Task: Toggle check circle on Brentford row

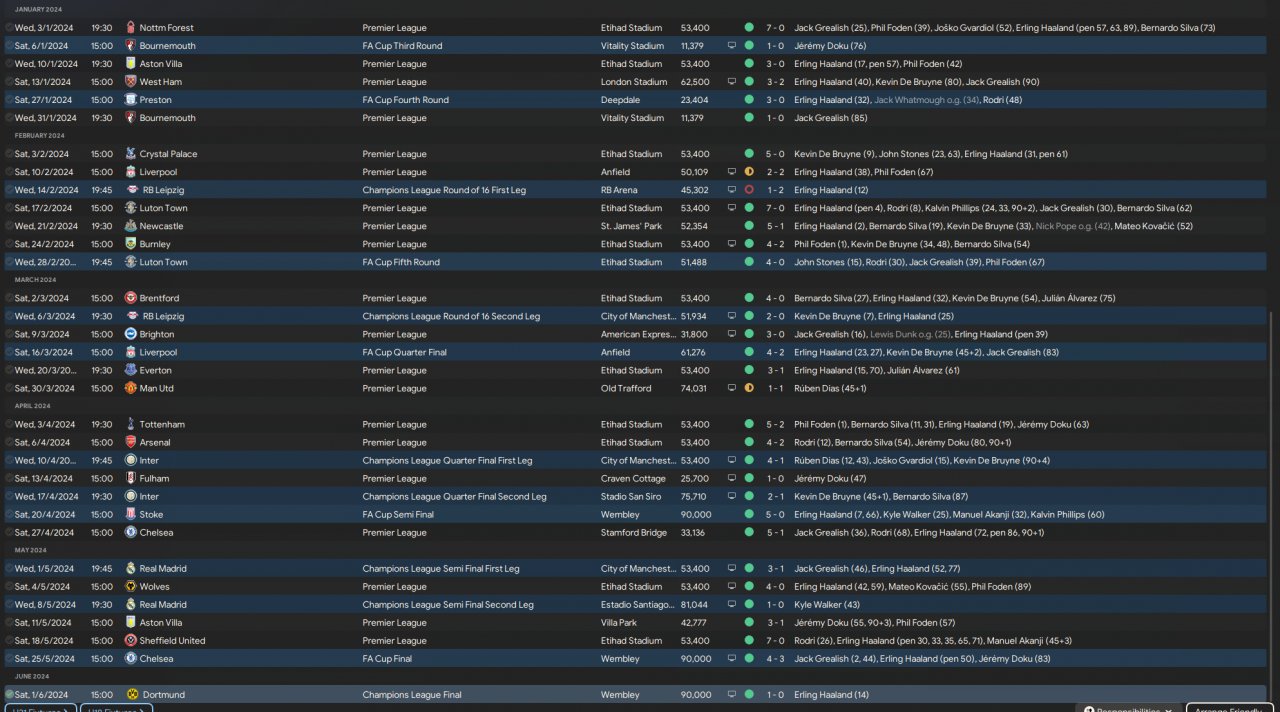Action: click(9, 298)
